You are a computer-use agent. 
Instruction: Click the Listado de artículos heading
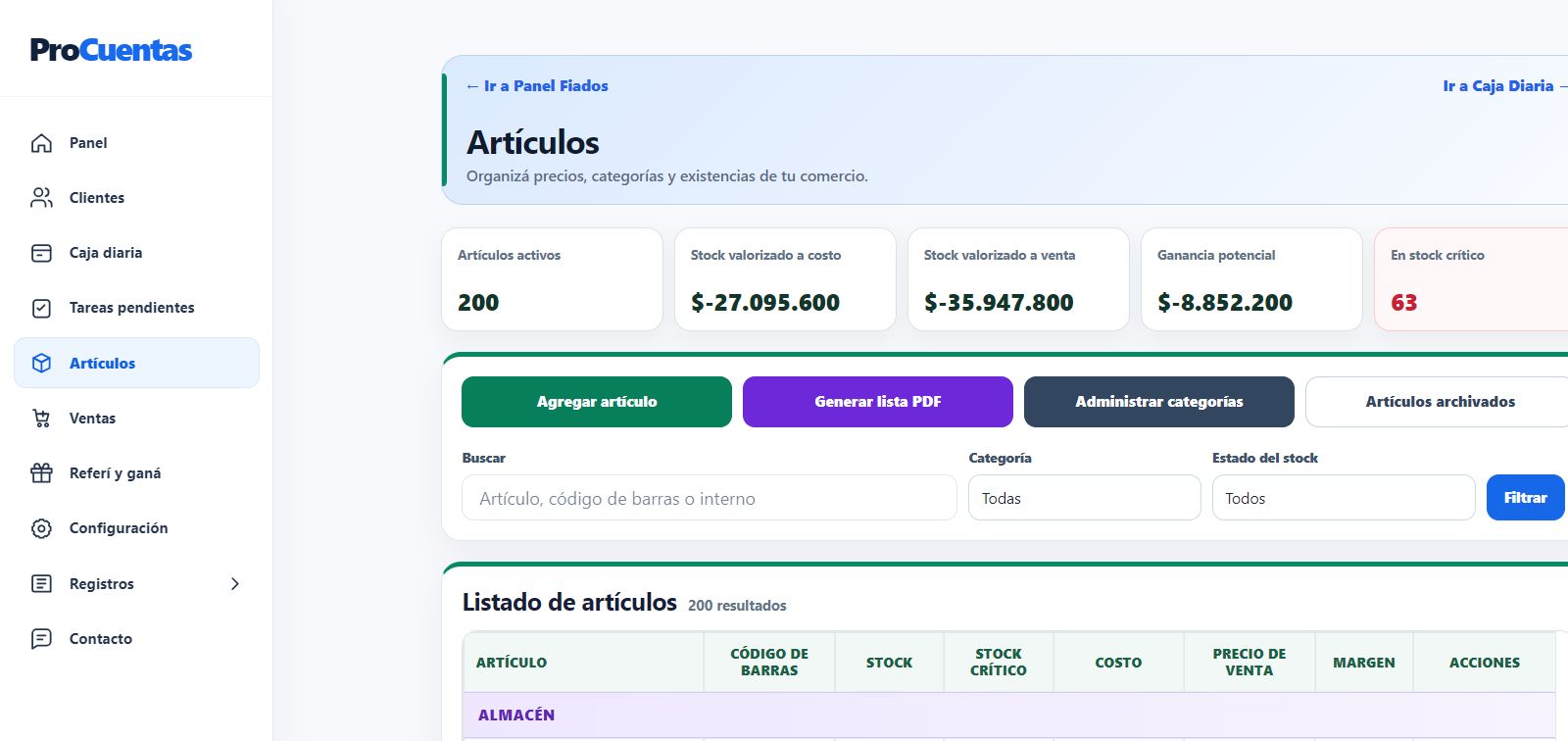pyautogui.click(x=569, y=602)
